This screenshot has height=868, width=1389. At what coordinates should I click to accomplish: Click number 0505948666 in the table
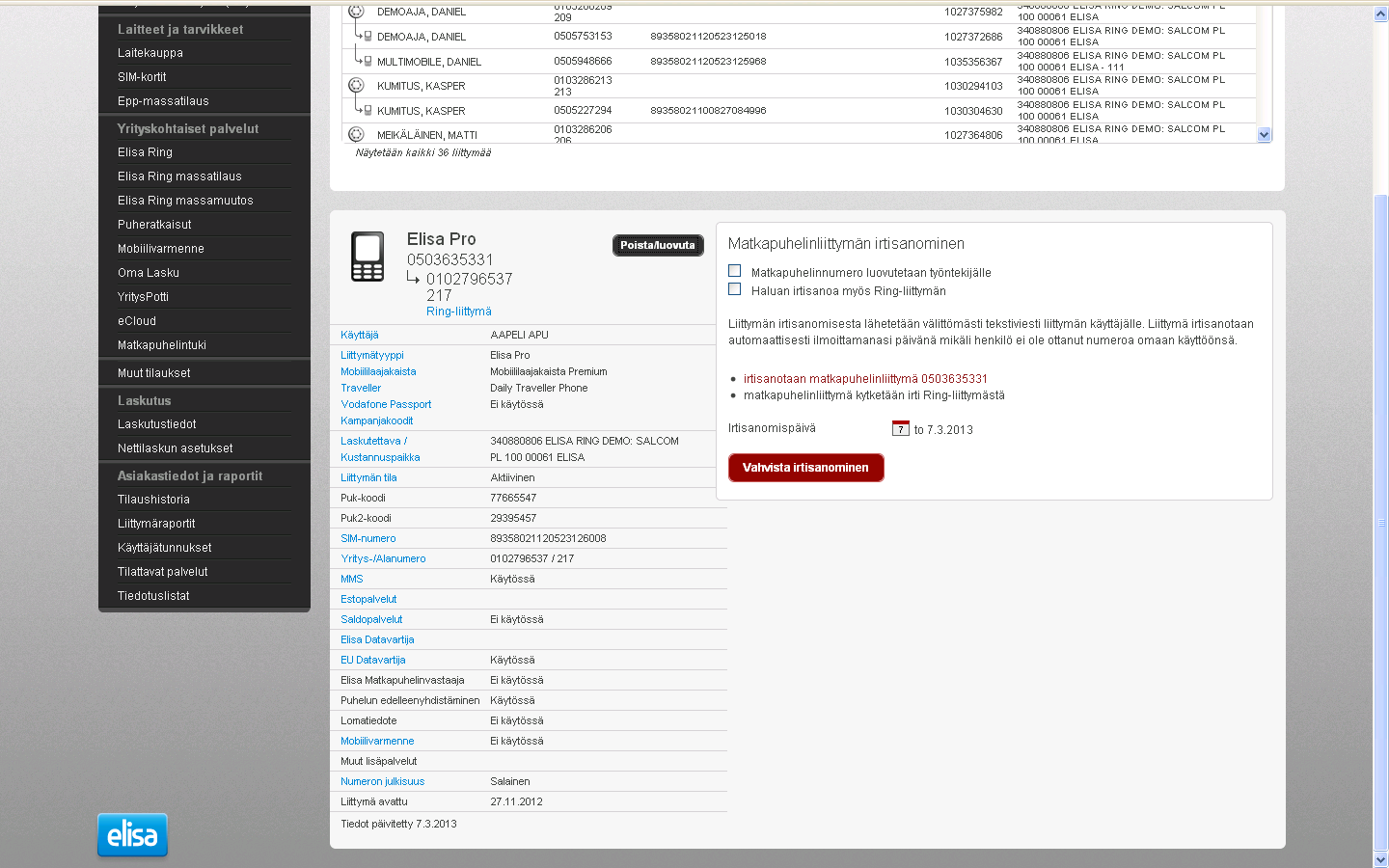(583, 61)
